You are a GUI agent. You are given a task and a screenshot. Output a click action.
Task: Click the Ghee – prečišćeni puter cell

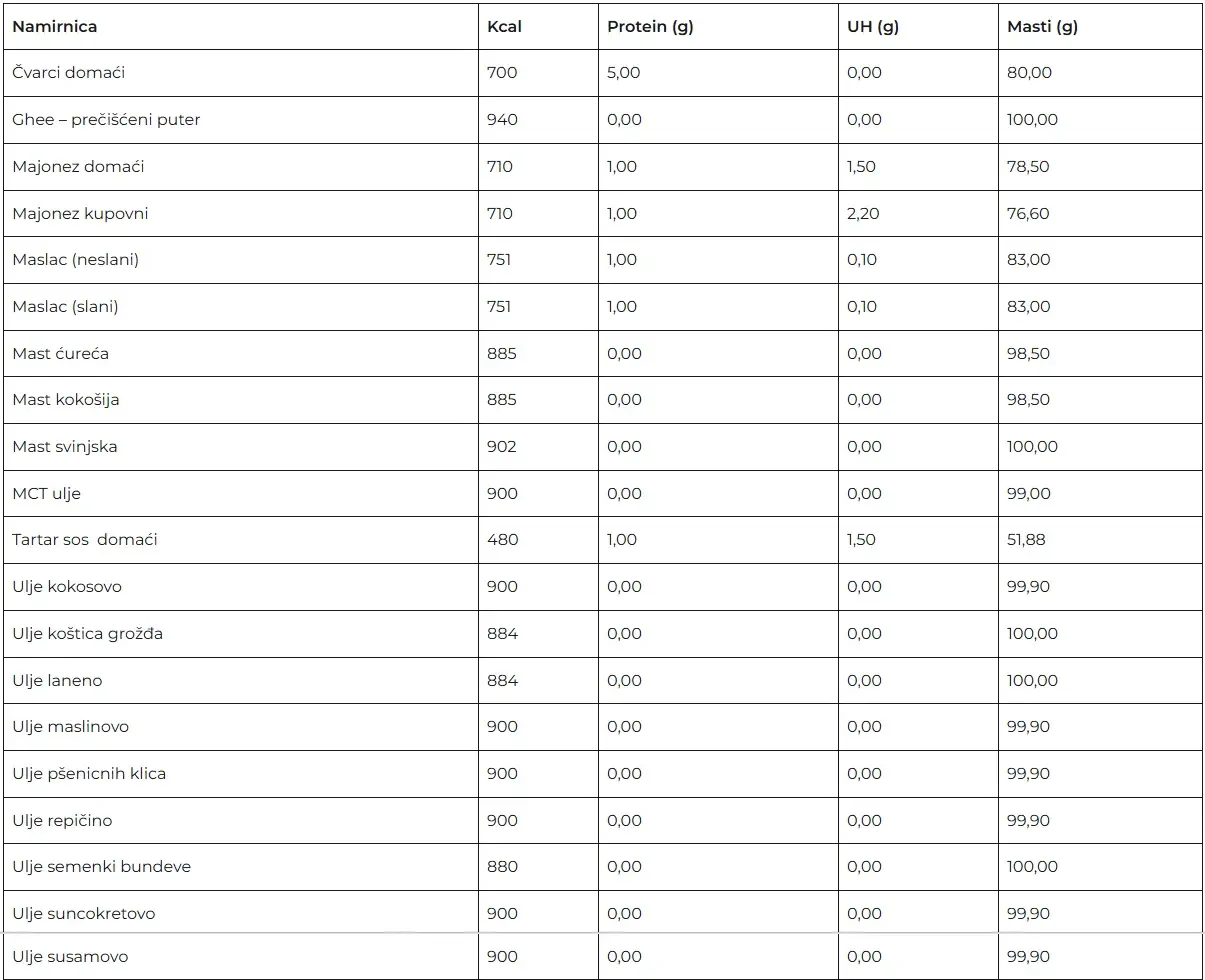(106, 120)
